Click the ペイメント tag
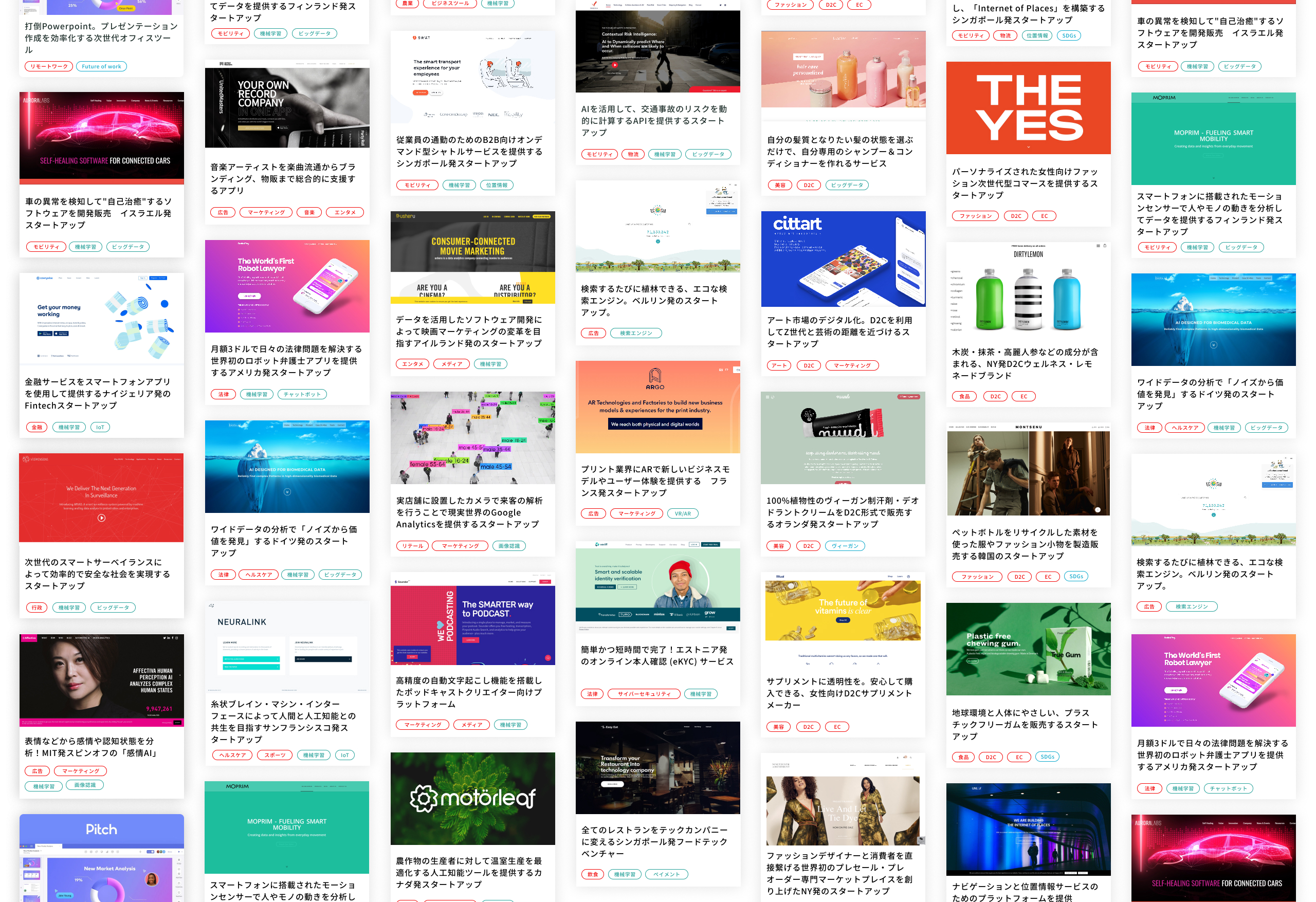Viewport: 1316px width, 902px height. (x=666, y=874)
